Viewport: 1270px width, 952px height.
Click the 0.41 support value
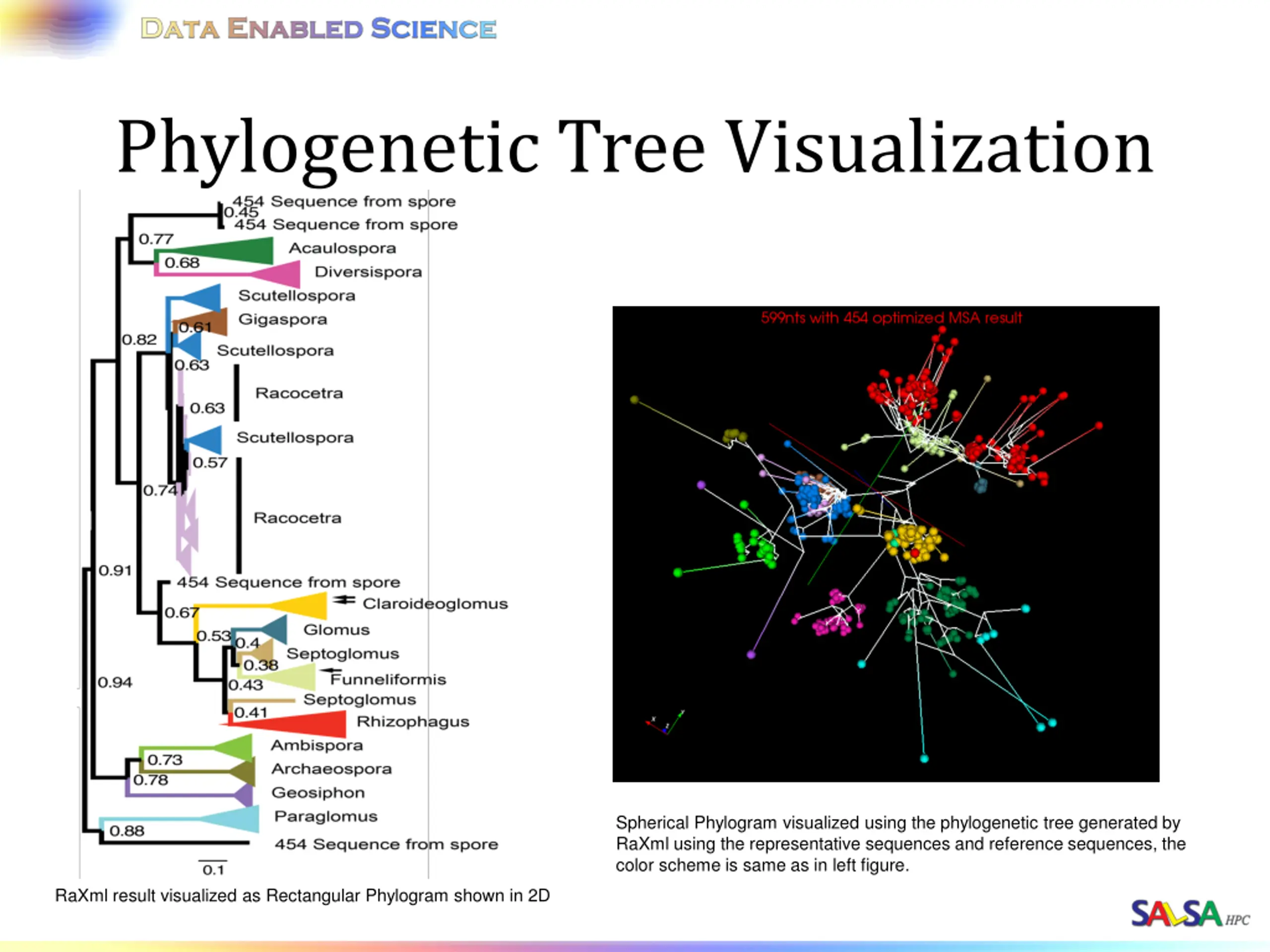(251, 713)
